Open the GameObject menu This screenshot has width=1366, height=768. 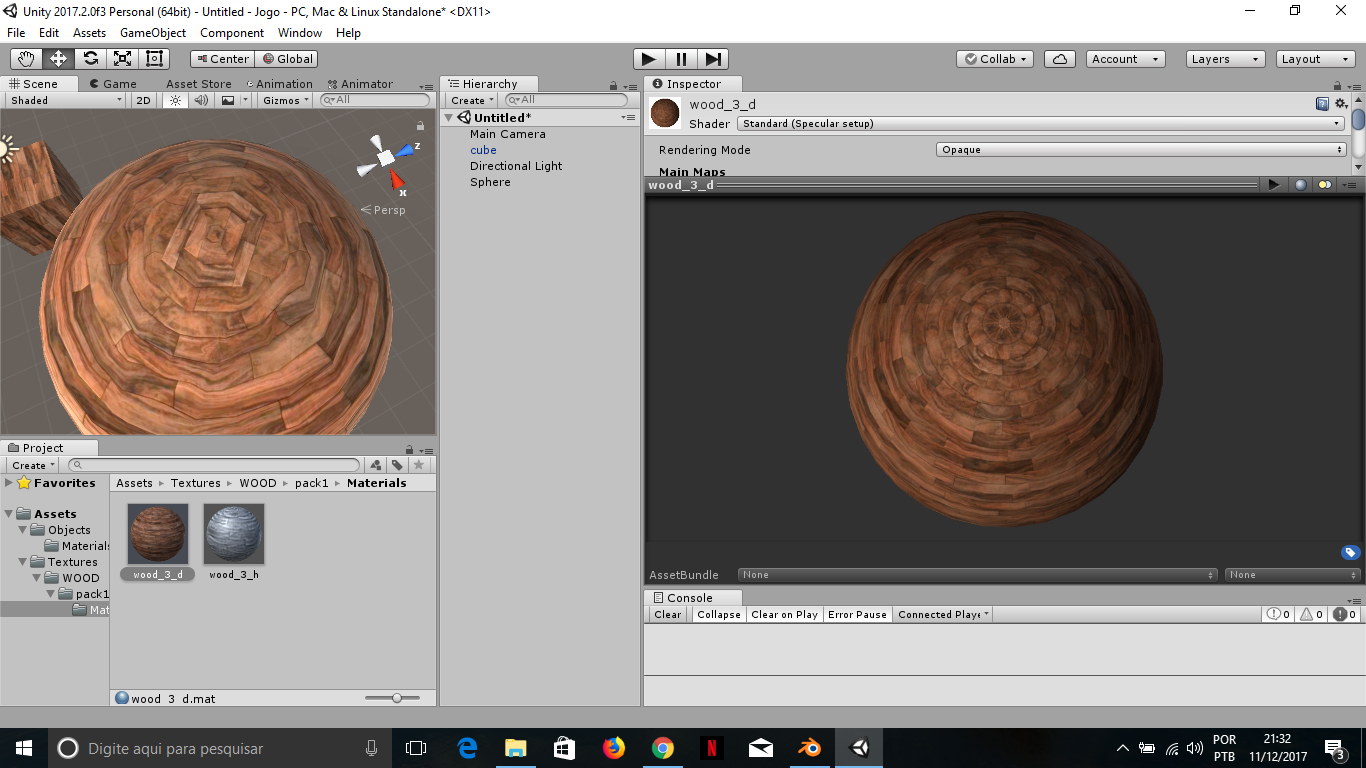pos(153,33)
